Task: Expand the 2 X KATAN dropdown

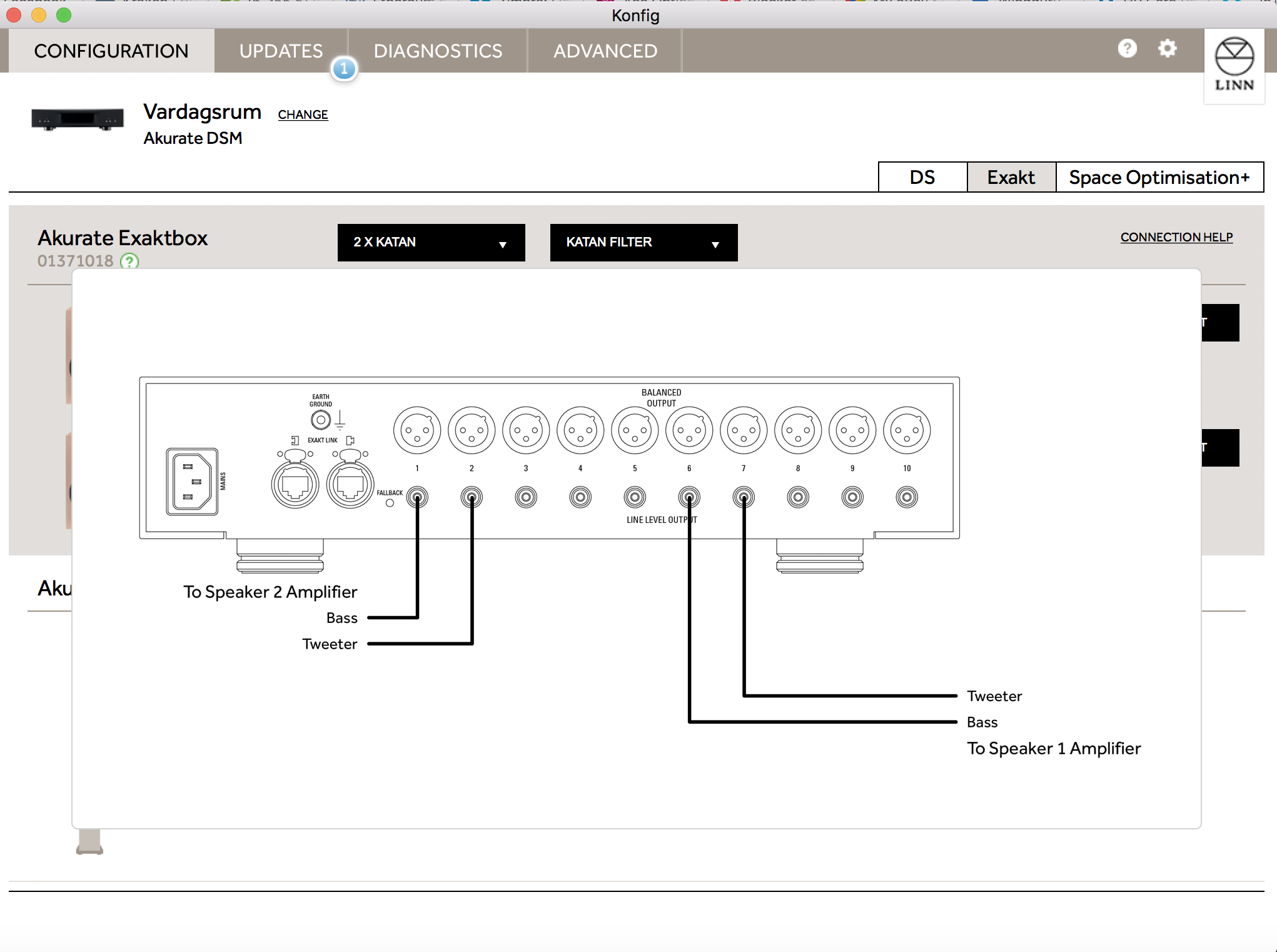Action: pyautogui.click(x=431, y=242)
